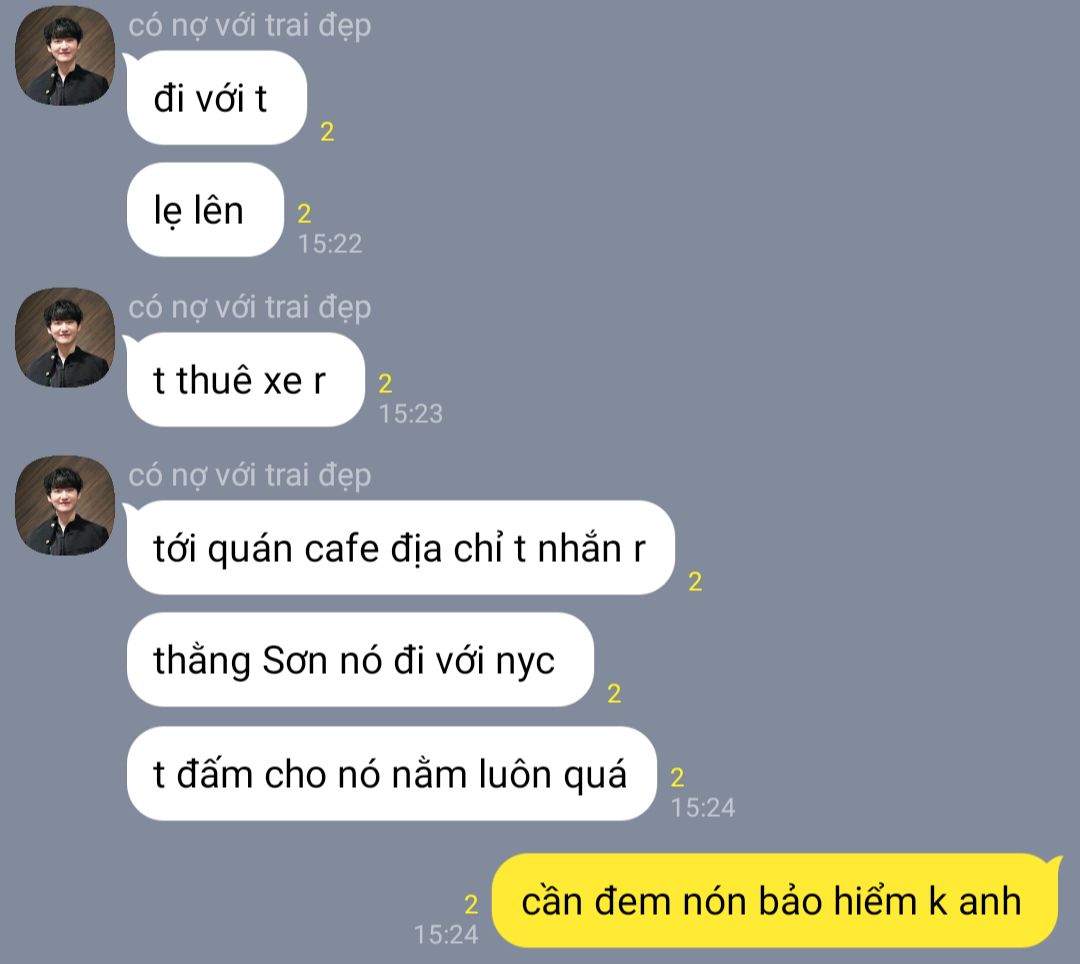Tap the 'thằng Sơn nó đi với nyc' bubble
The width and height of the screenshot is (1080, 964).
tap(360, 660)
